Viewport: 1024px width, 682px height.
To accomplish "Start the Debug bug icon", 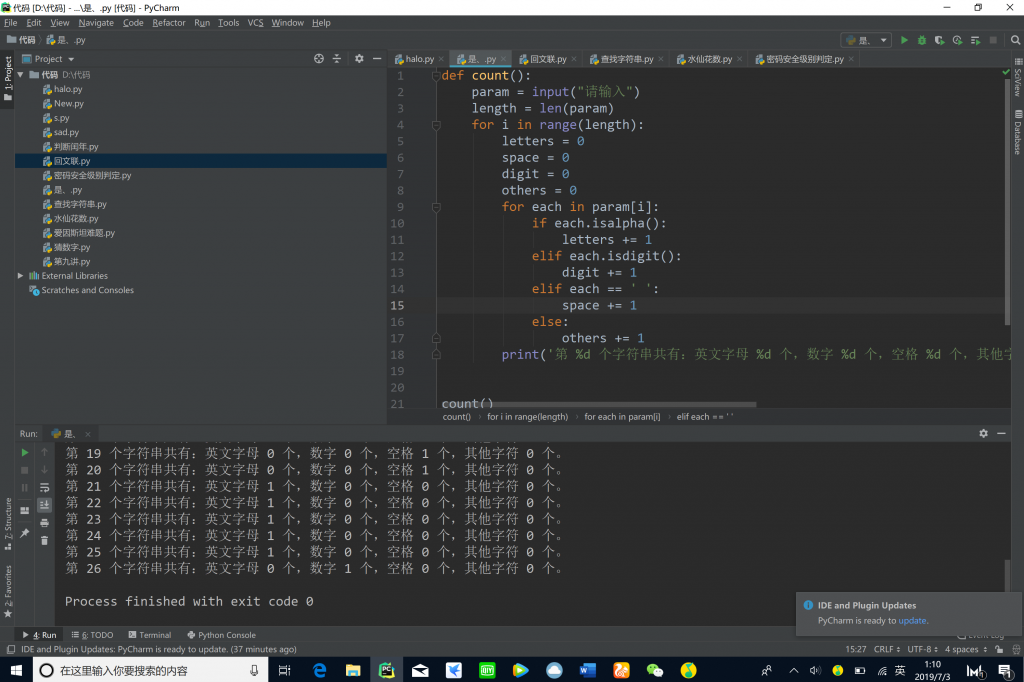I will (923, 40).
